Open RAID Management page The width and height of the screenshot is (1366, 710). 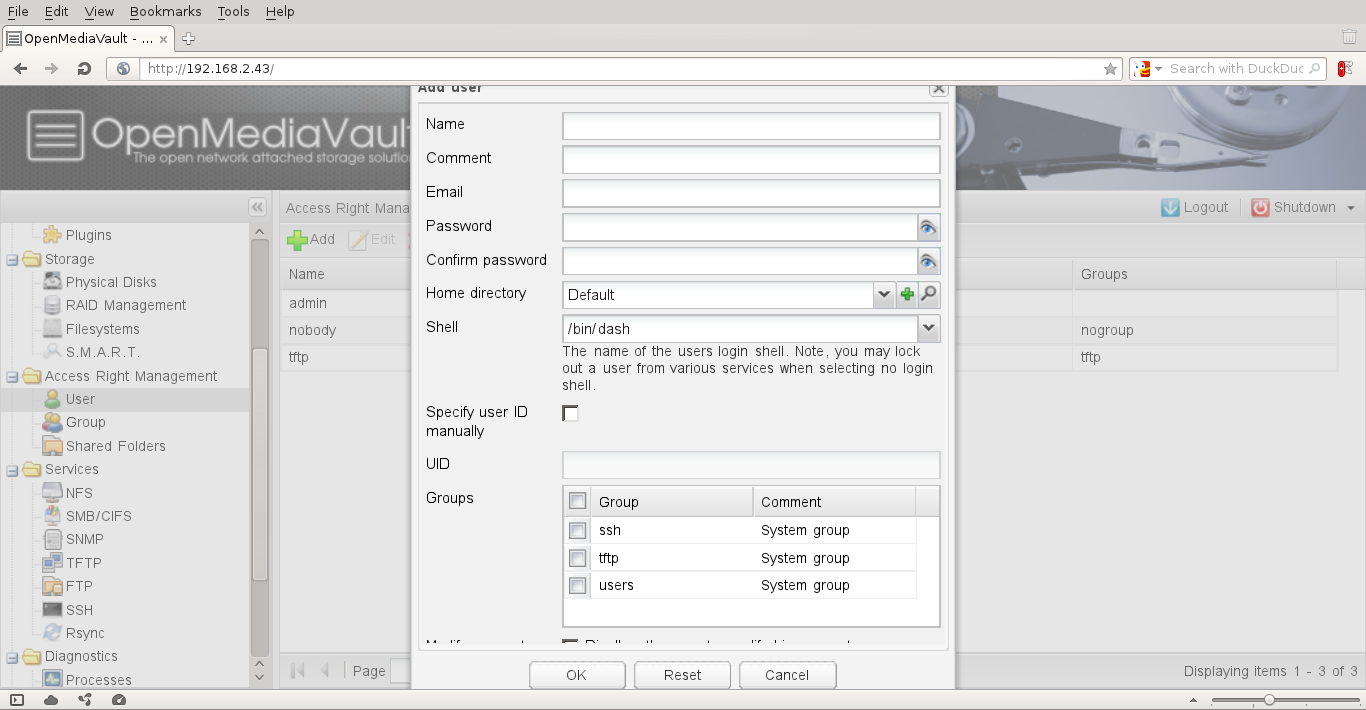114,305
